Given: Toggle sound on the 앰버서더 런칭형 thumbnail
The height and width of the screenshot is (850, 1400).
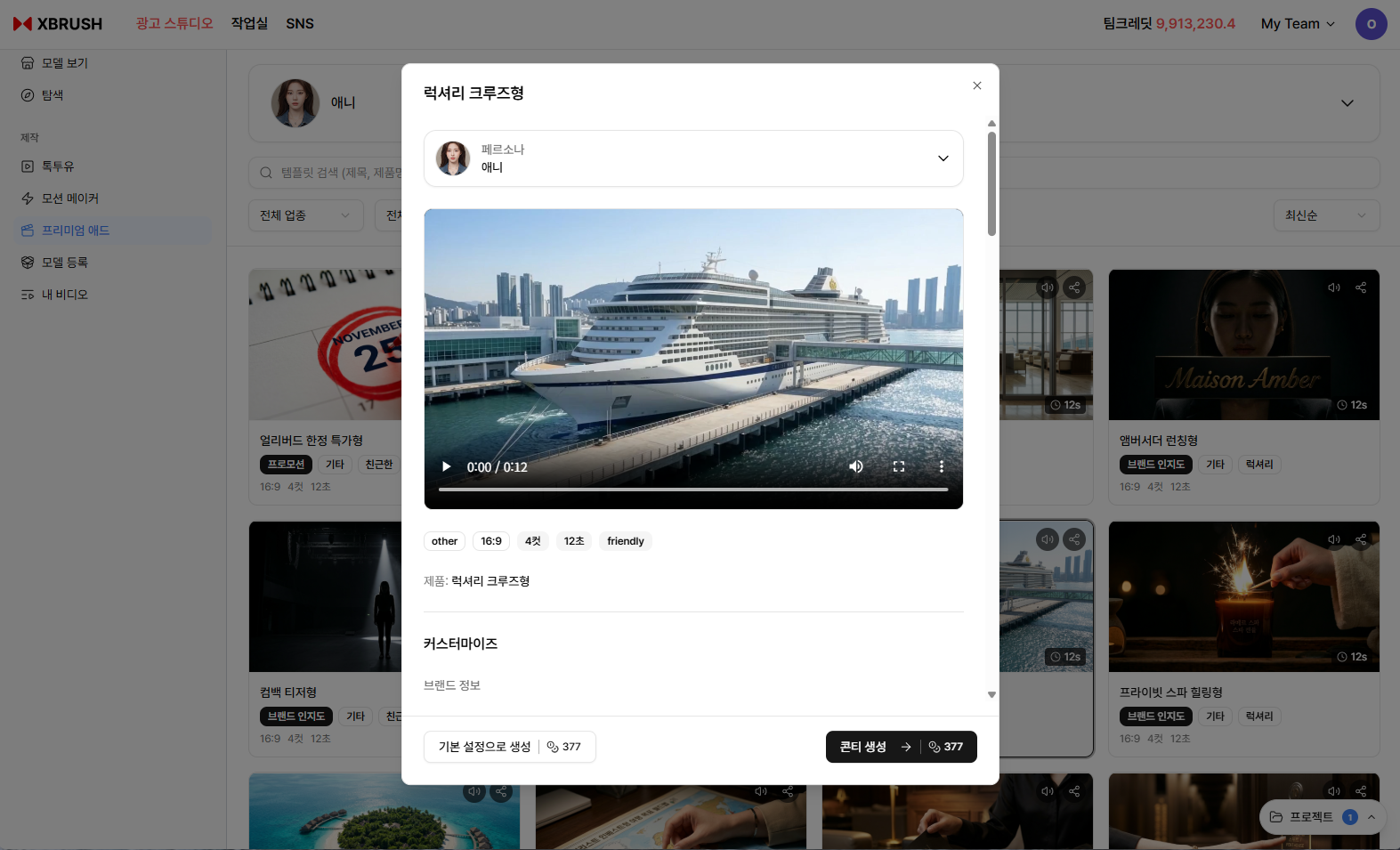Looking at the screenshot, I should [x=1334, y=287].
